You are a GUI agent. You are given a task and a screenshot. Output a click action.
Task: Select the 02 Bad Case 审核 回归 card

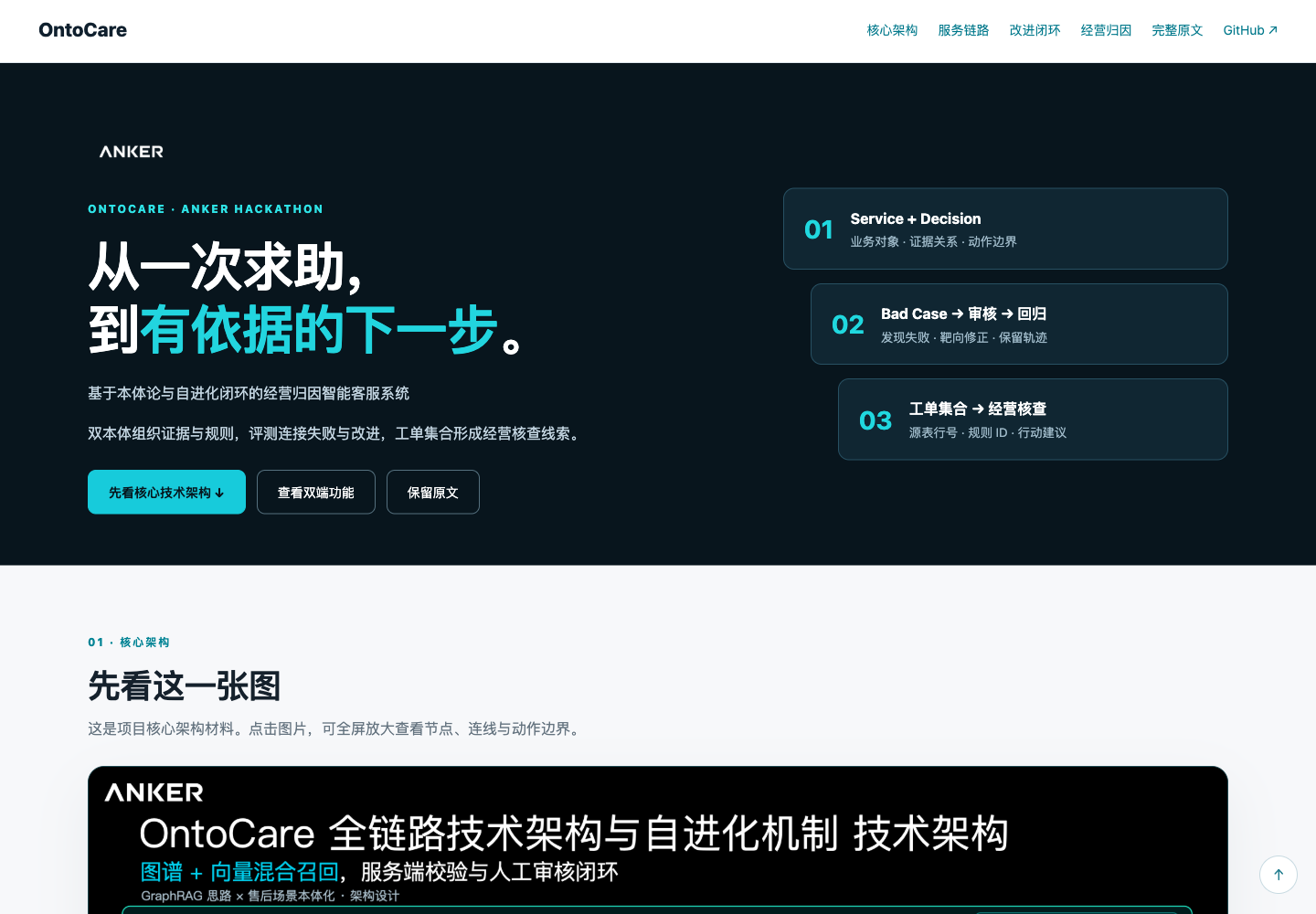1019,324
